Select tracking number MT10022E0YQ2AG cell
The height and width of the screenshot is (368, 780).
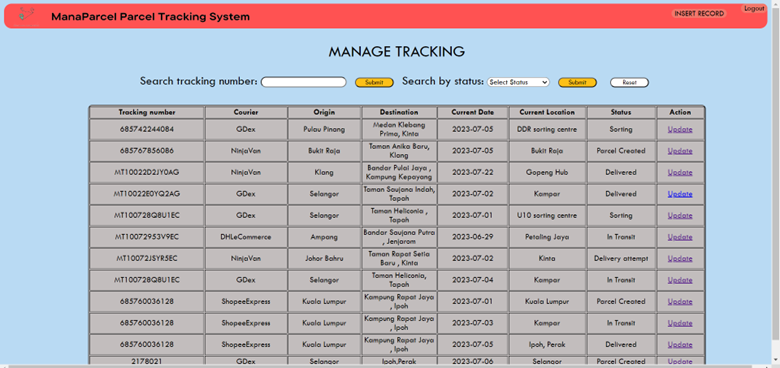coord(147,194)
